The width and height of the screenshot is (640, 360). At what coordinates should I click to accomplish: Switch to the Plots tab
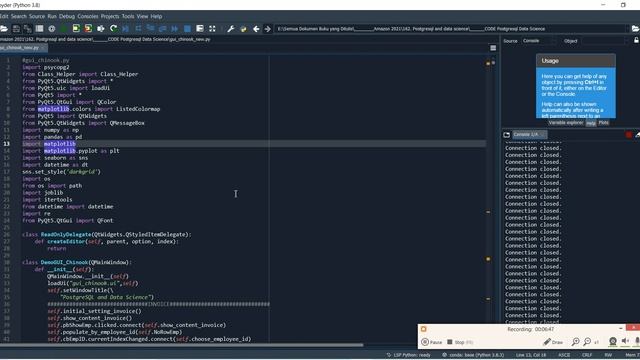click(x=603, y=123)
